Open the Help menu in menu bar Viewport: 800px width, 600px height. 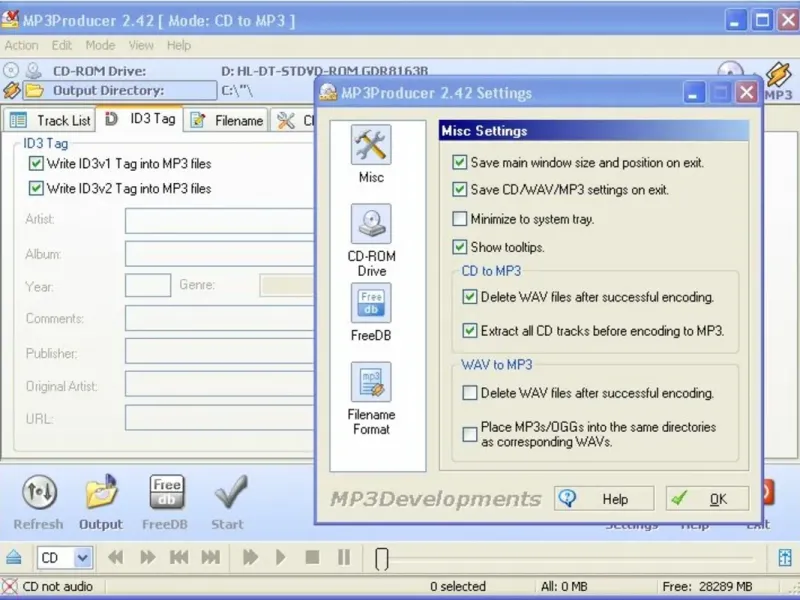[x=179, y=45]
